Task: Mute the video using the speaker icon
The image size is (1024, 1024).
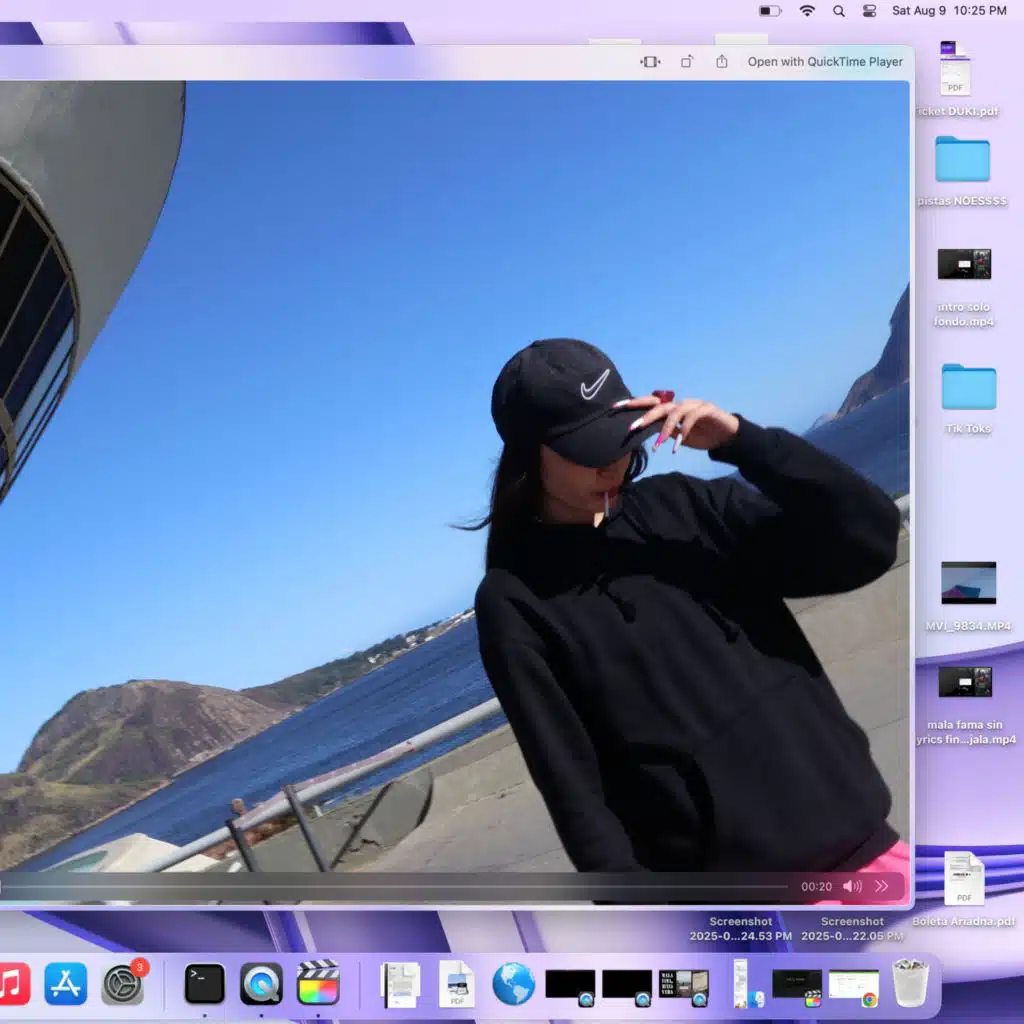Action: pyautogui.click(x=852, y=886)
